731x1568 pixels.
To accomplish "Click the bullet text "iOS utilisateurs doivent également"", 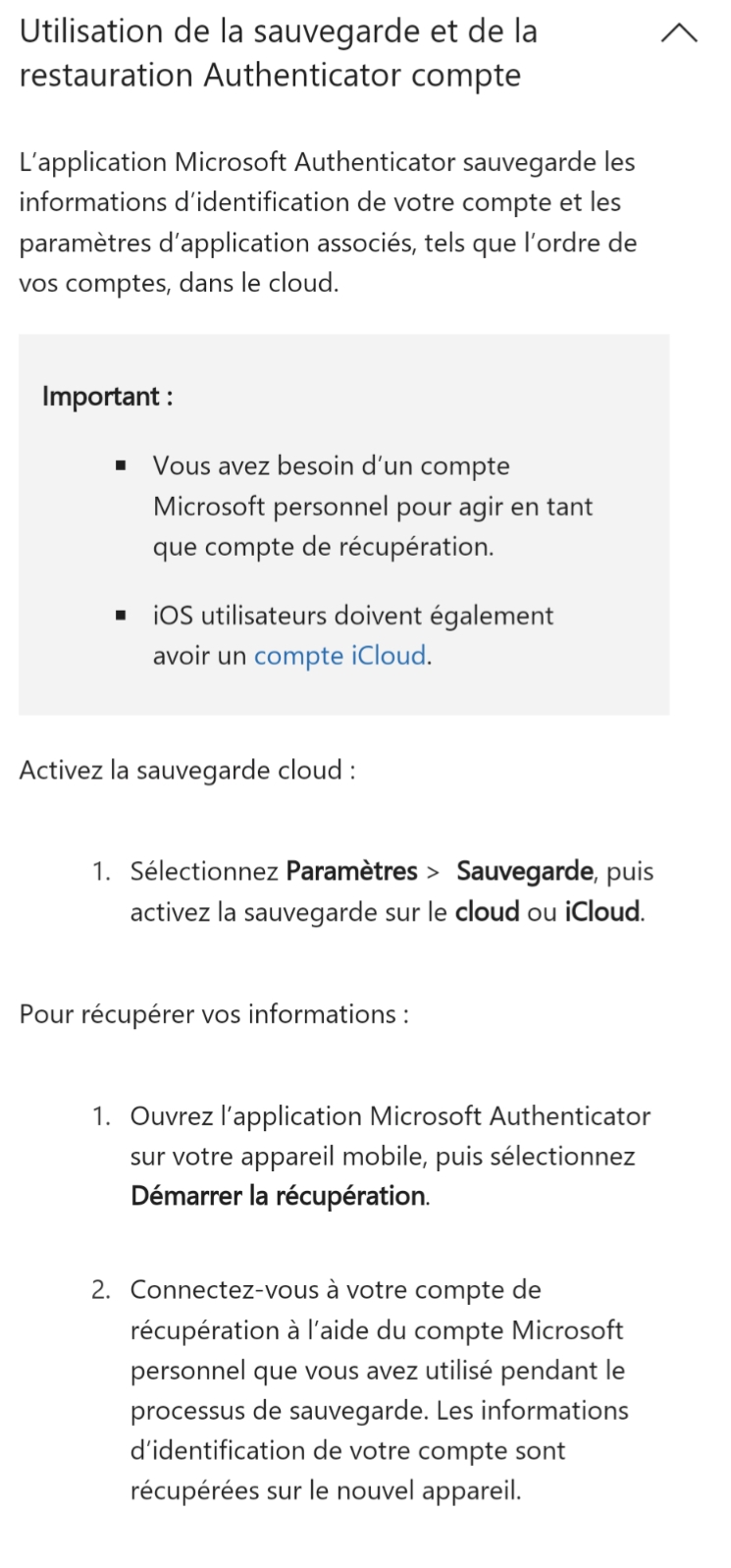I will 352,616.
